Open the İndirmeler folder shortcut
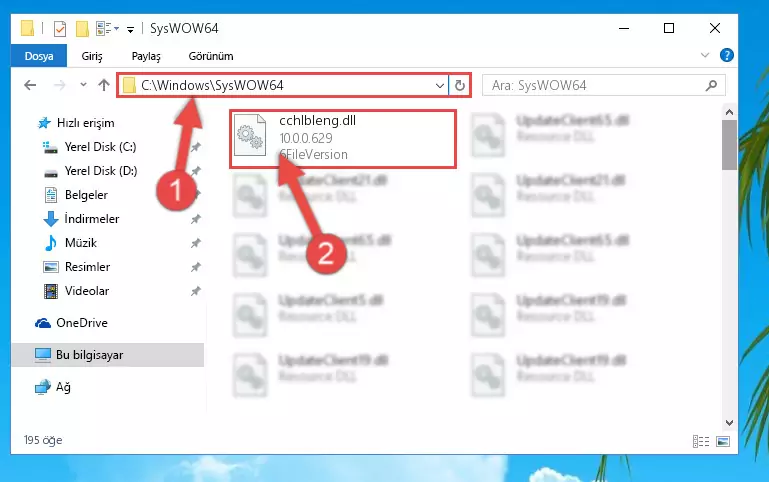This screenshot has width=769, height=482. [92, 219]
